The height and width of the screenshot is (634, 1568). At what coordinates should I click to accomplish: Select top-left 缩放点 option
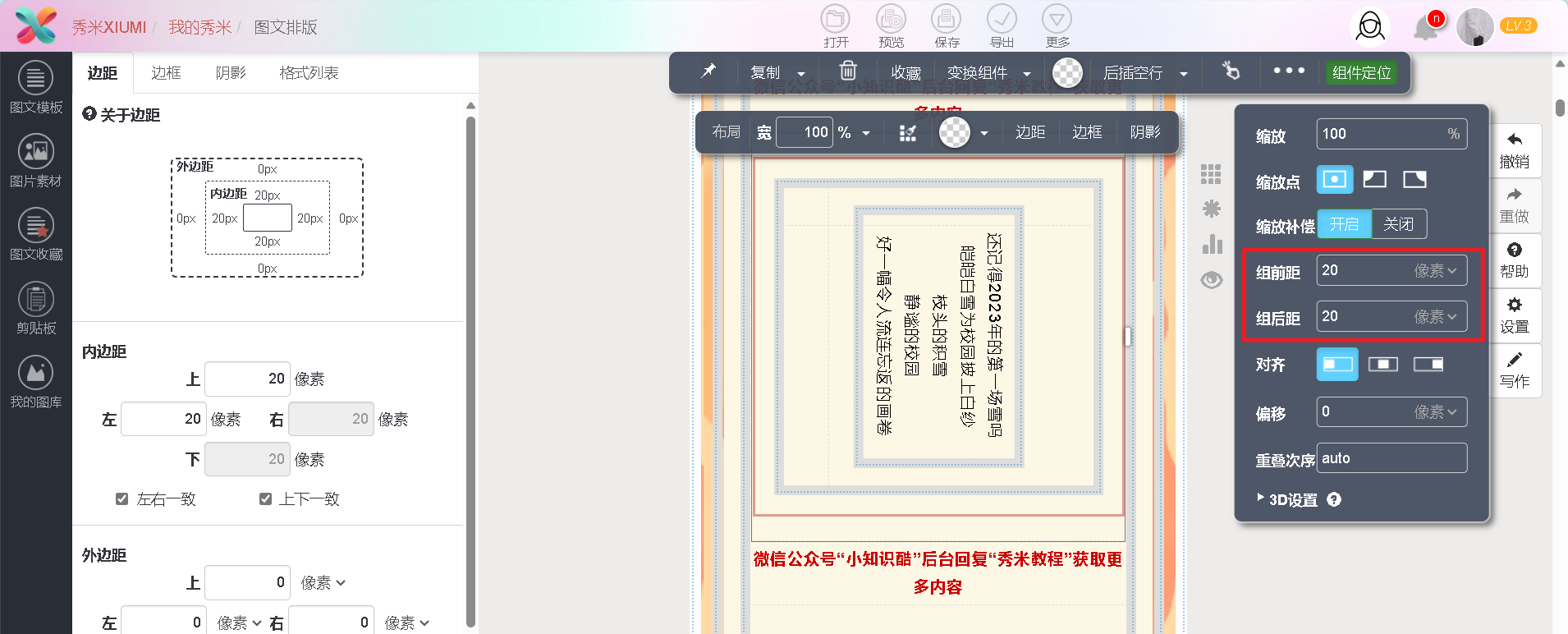click(x=1375, y=179)
